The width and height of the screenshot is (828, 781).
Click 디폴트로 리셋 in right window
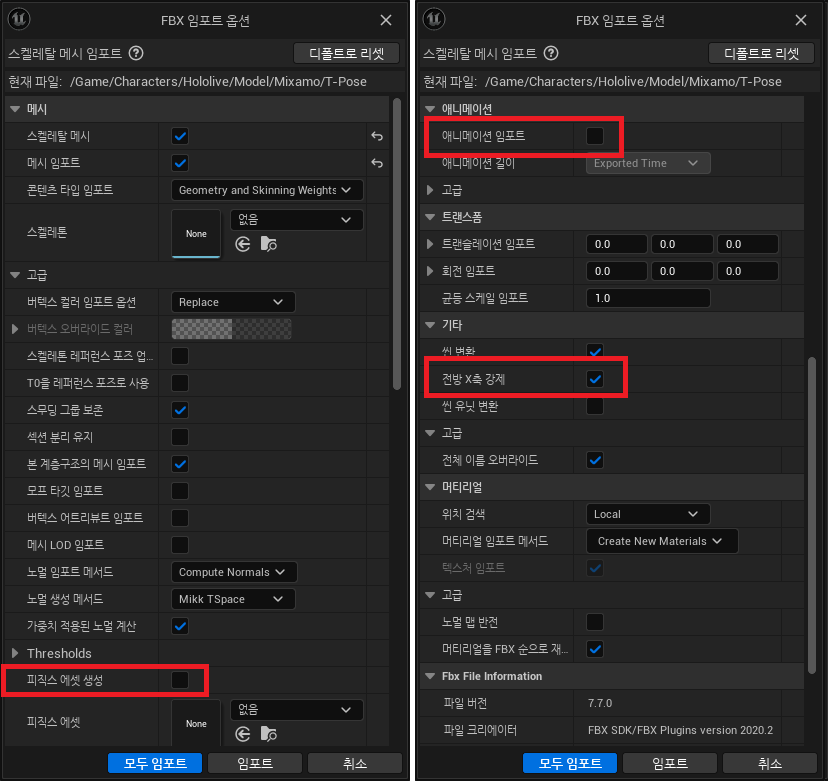[761, 53]
